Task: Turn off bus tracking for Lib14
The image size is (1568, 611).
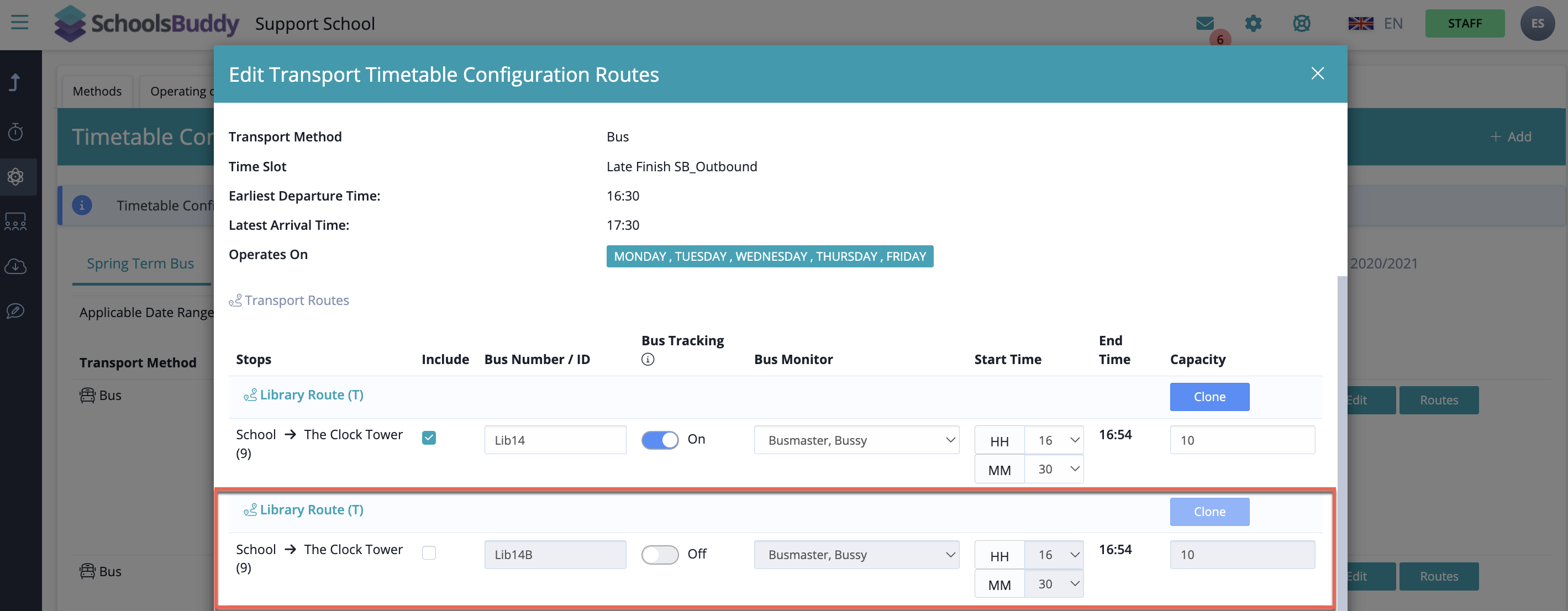Action: (x=660, y=440)
